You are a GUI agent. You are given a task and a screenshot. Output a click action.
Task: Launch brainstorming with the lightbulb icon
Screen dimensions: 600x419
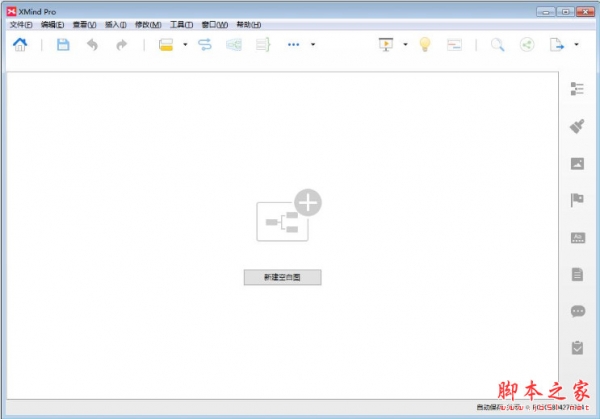pyautogui.click(x=425, y=45)
